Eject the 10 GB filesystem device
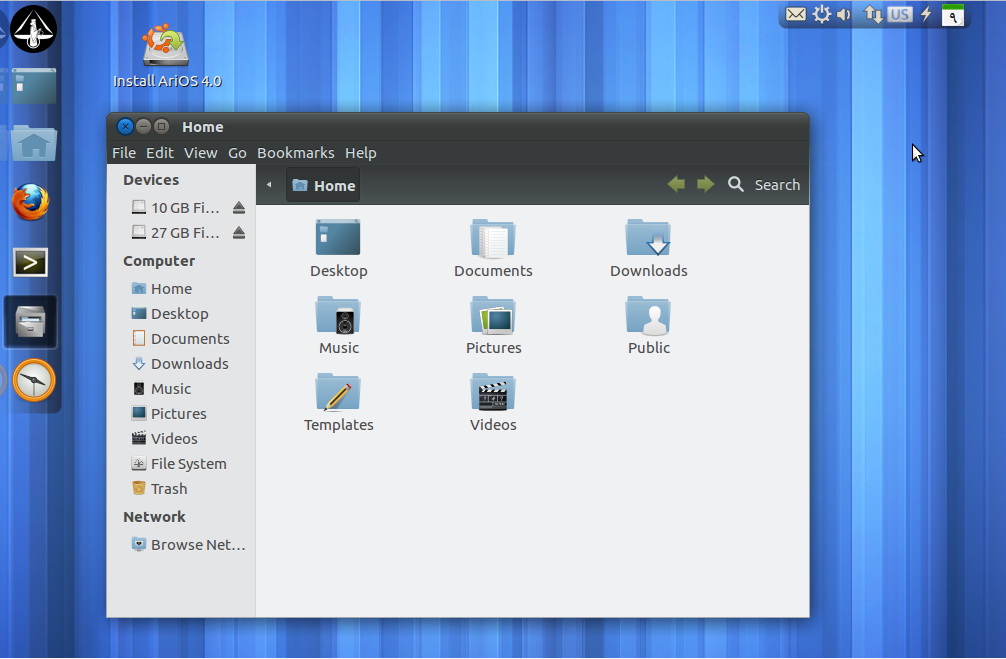Image resolution: width=1006 pixels, height=659 pixels. pyautogui.click(x=239, y=208)
